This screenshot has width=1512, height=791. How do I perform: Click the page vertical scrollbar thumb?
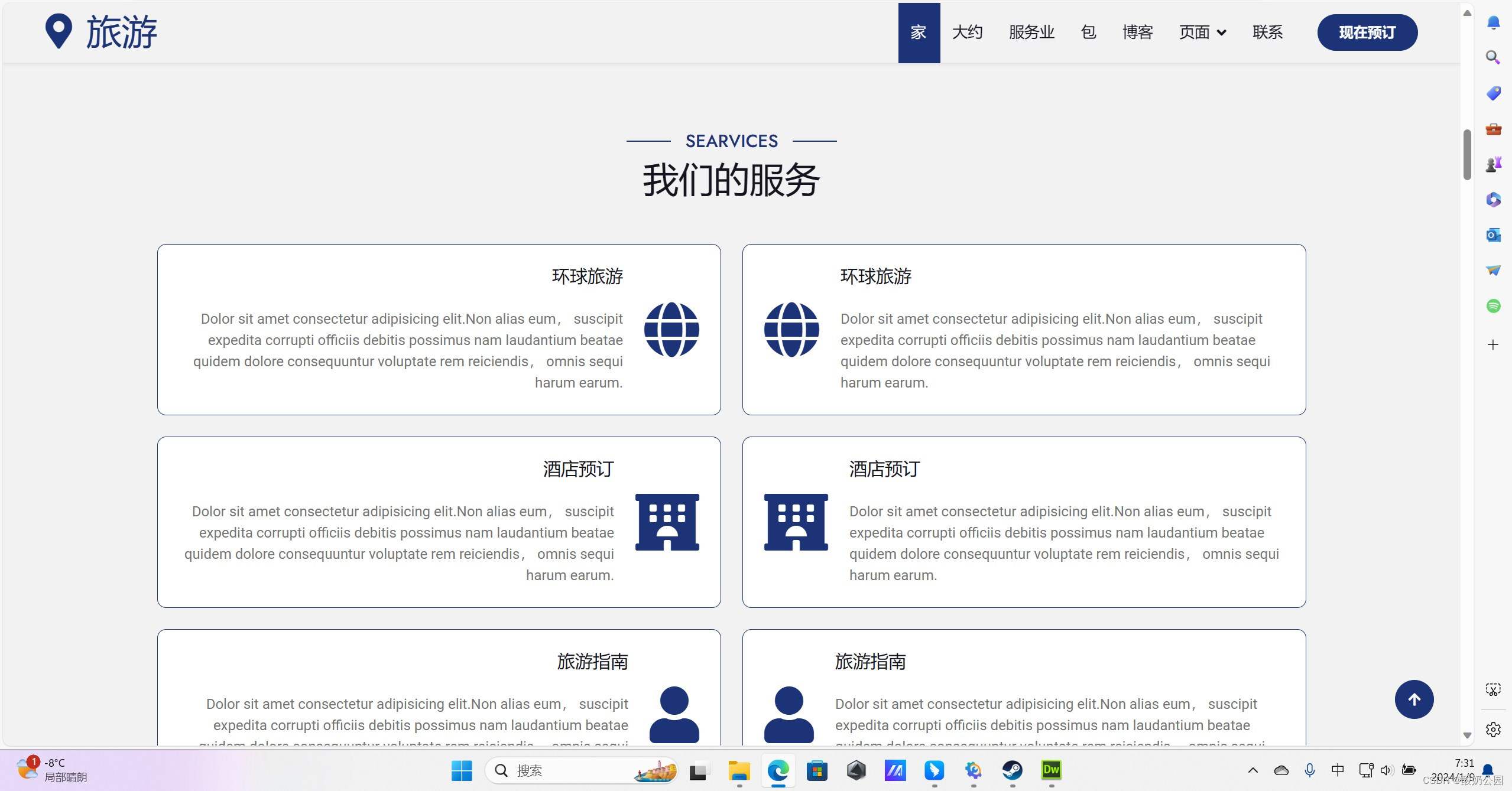point(1467,154)
